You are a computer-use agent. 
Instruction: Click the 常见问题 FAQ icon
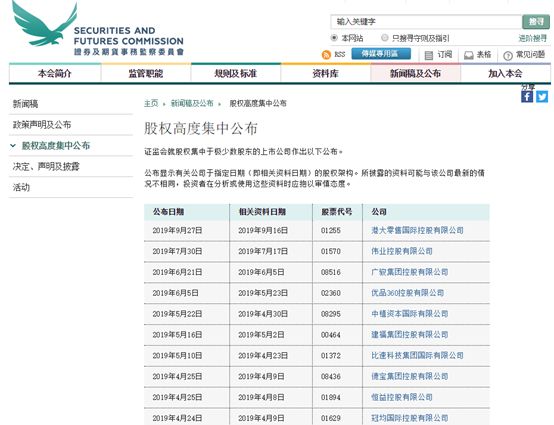(508, 55)
